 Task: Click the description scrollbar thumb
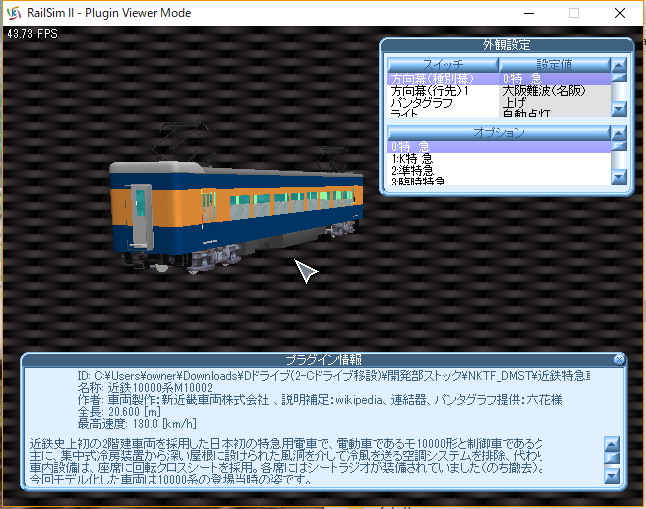pos(612,457)
